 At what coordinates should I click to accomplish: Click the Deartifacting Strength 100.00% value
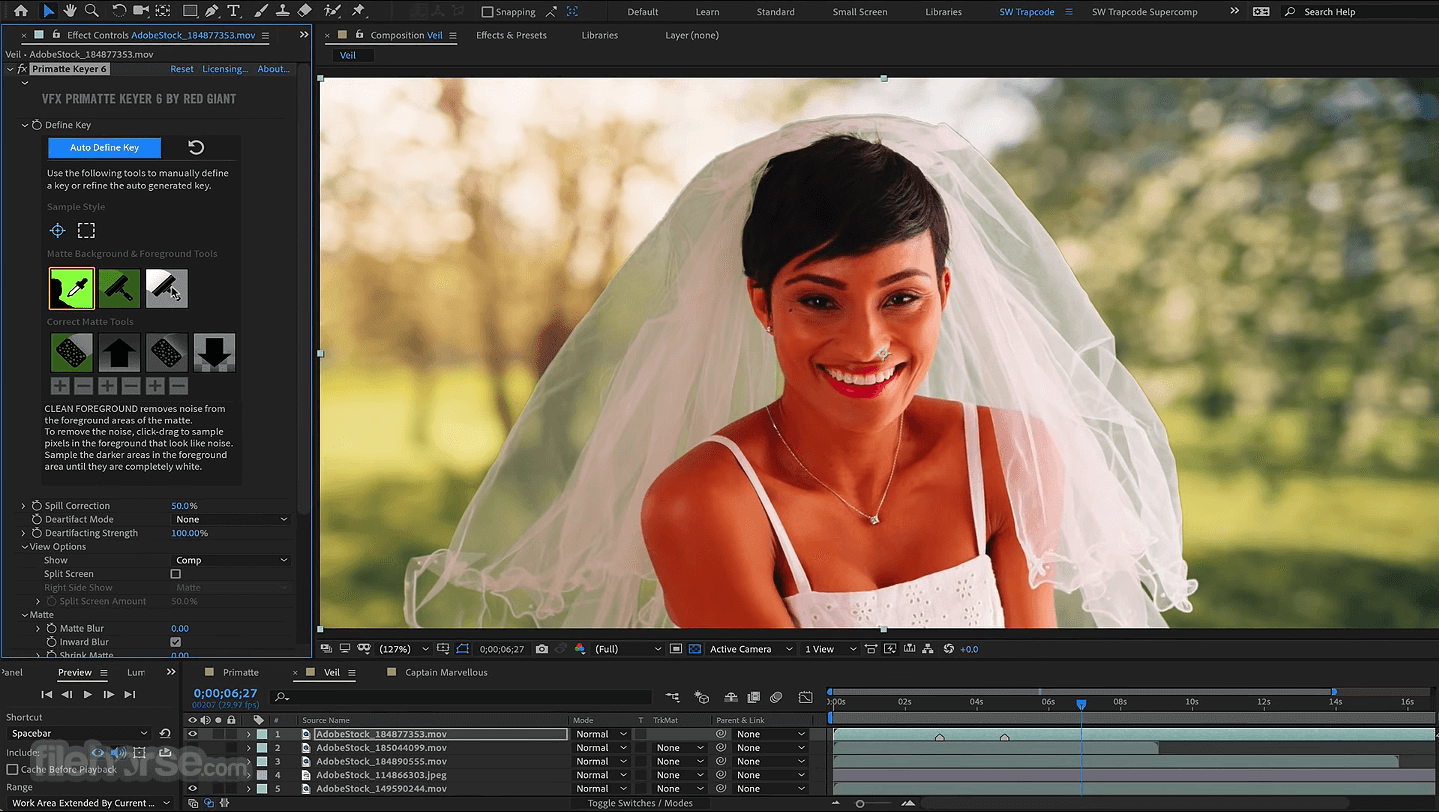[189, 533]
